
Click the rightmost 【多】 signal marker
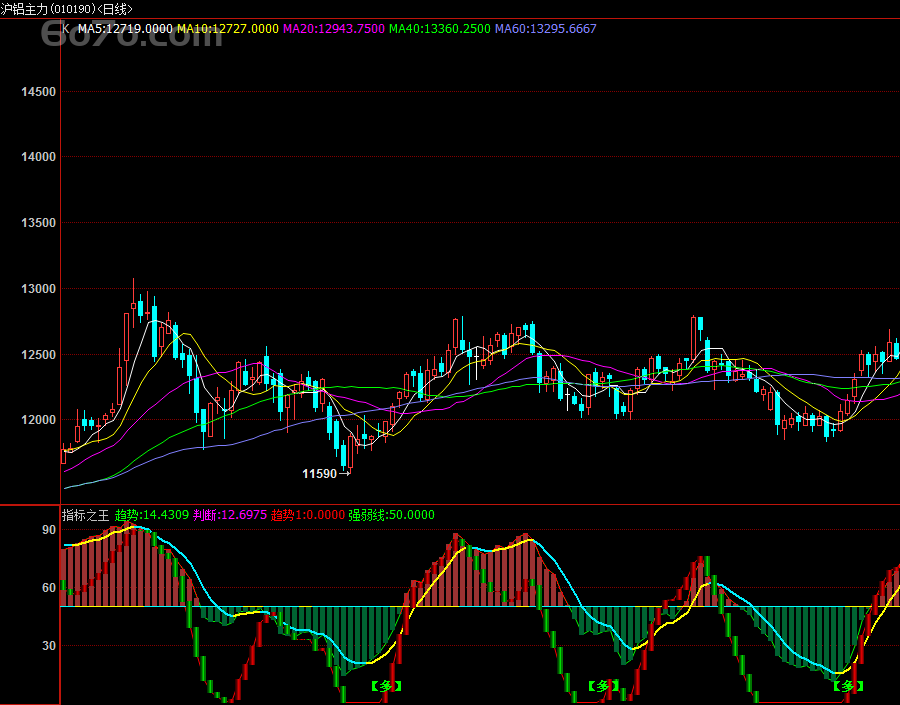[x=848, y=686]
